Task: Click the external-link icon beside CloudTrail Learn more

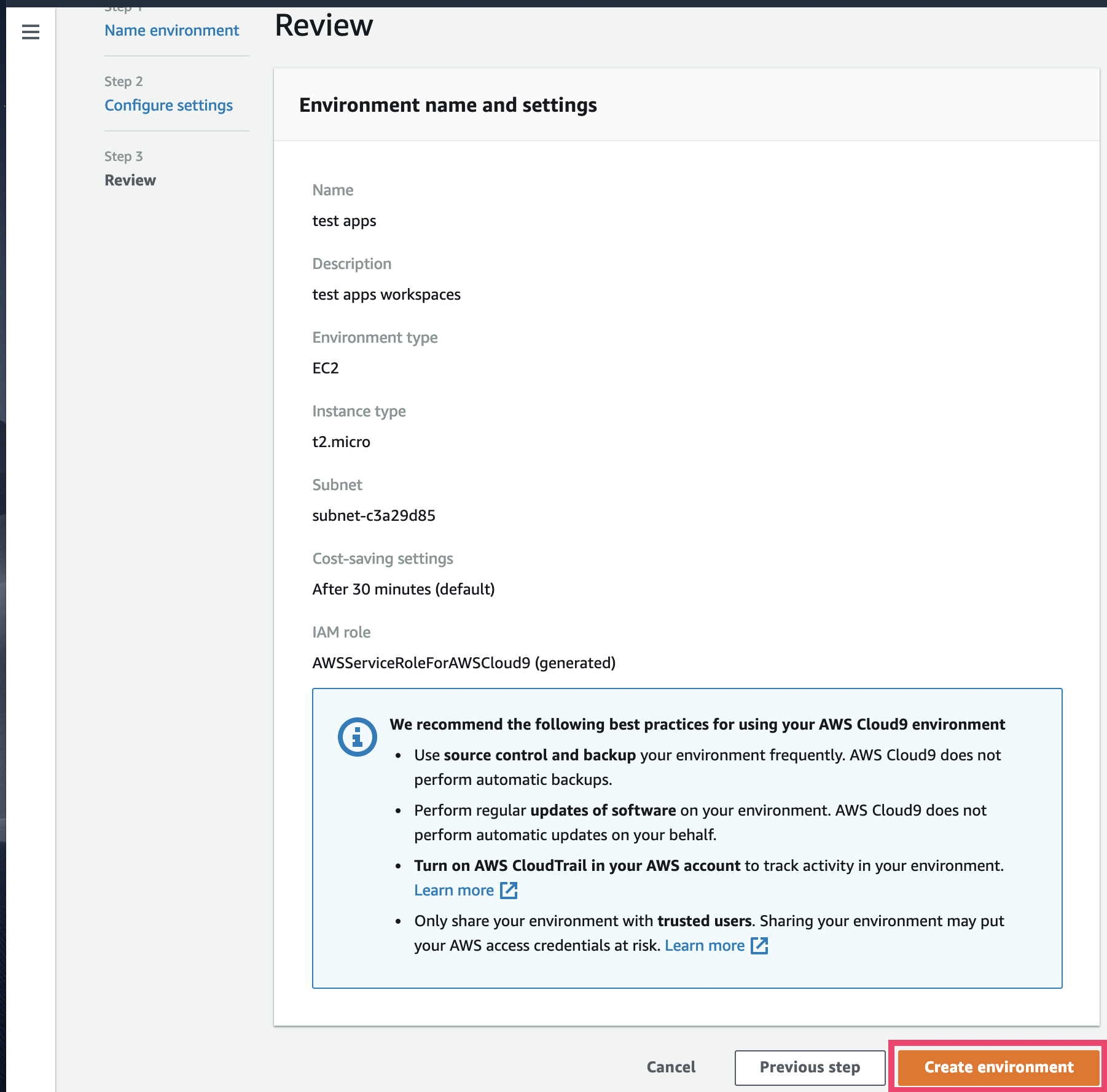Action: (x=509, y=891)
